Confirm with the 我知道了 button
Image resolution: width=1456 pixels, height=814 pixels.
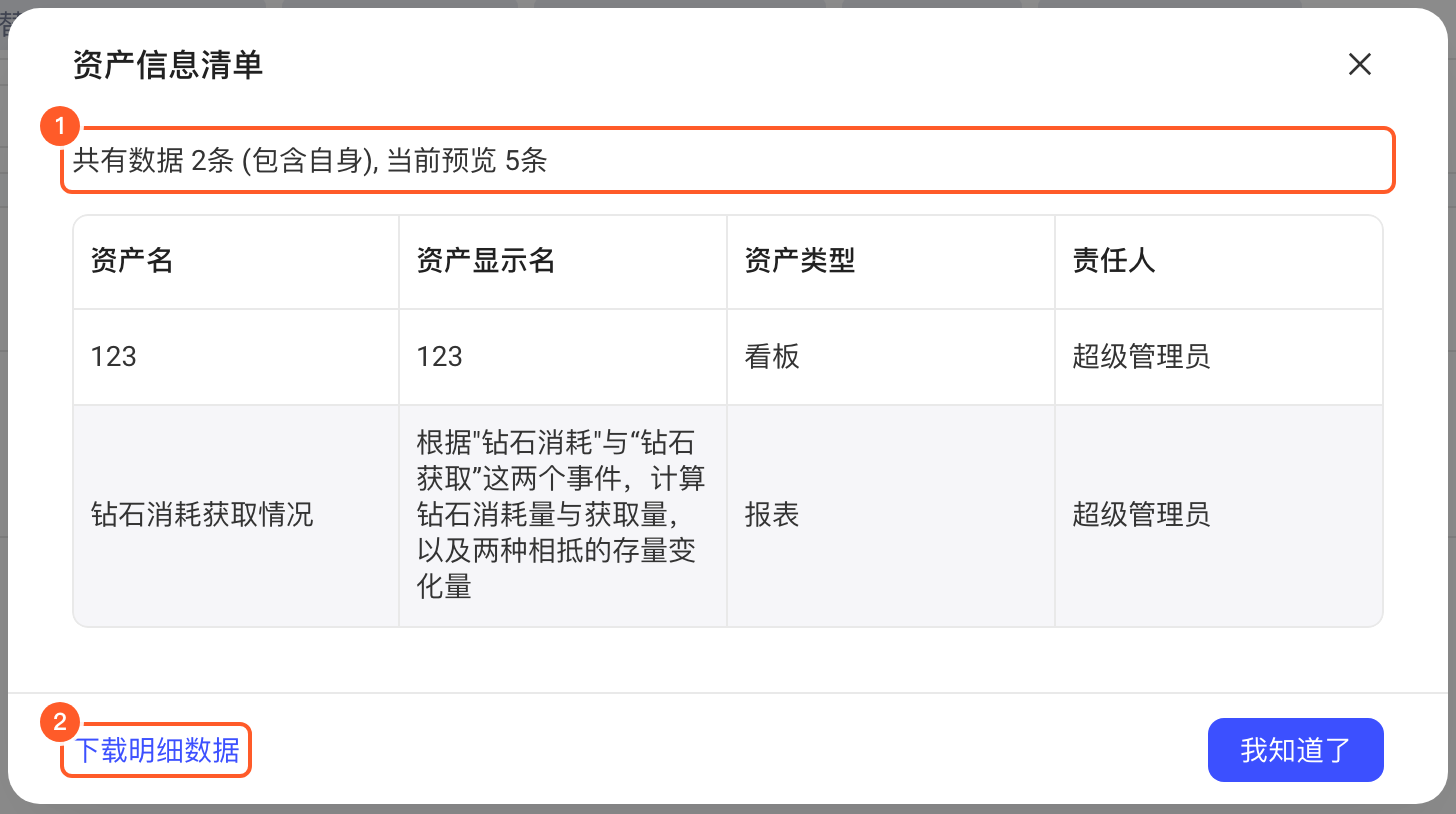[1295, 750]
